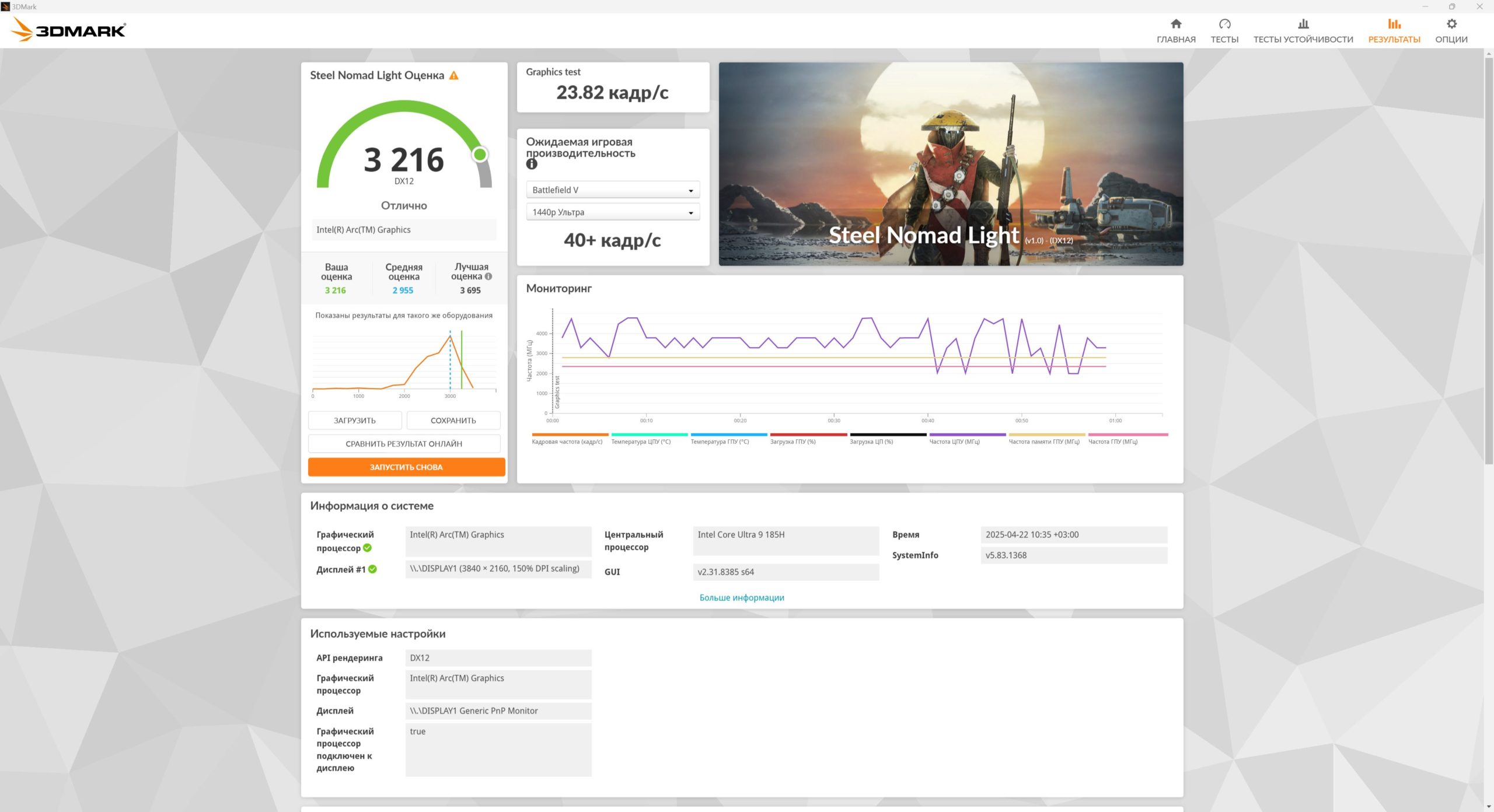Click the \\.\DISPLAY1 (3840 × 2160, 150% DPI scaling) value
This screenshot has width=1494, height=812.
(x=498, y=569)
